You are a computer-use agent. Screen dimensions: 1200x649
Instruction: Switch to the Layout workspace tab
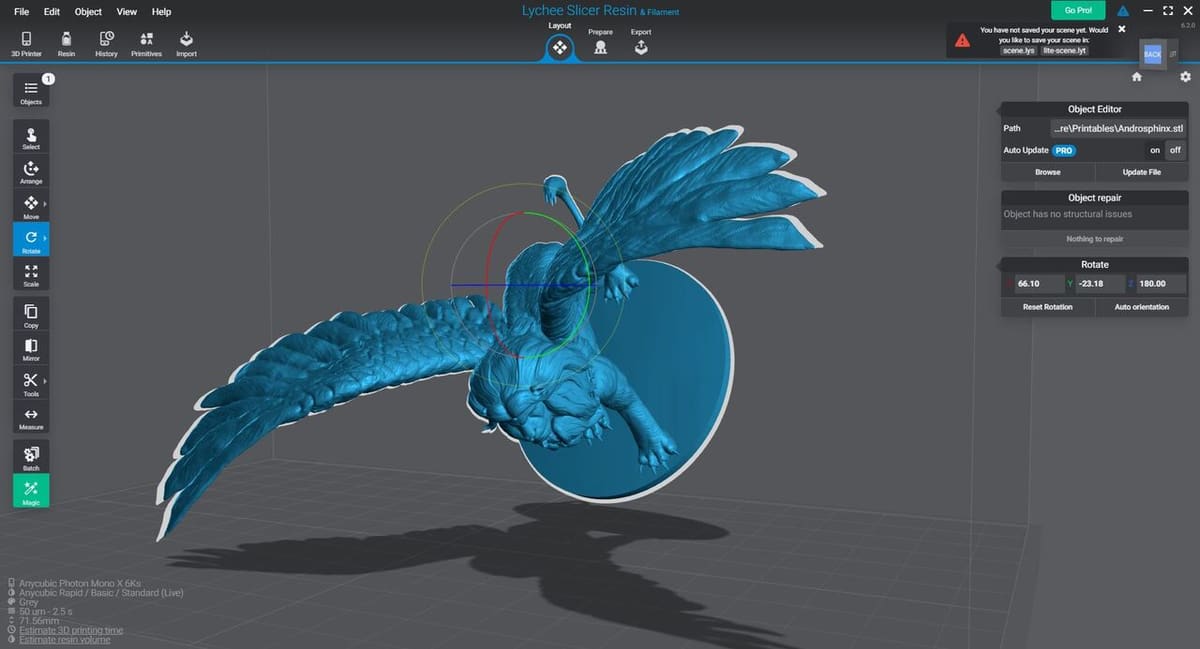pyautogui.click(x=560, y=41)
